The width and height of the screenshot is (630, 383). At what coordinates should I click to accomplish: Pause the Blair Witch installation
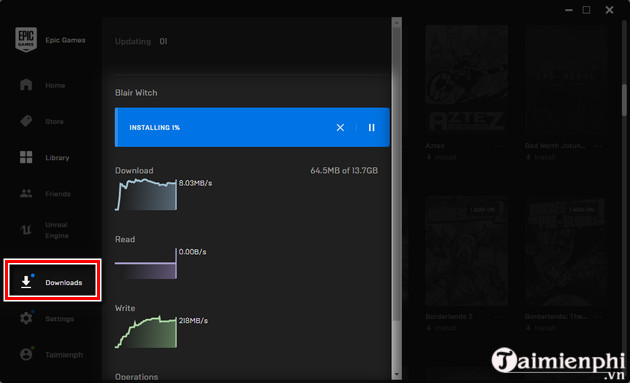372,127
